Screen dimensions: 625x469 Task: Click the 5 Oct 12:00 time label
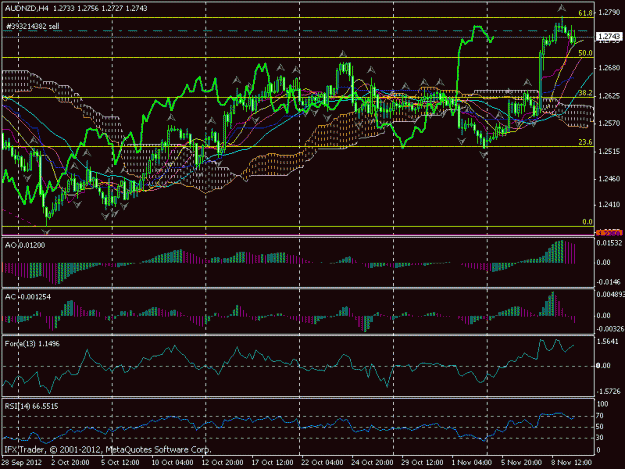pos(120,462)
